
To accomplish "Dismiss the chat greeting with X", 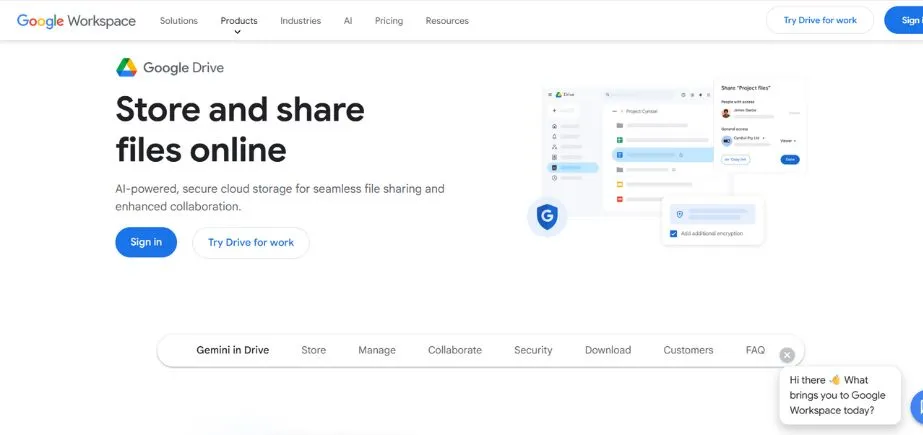I will [787, 355].
